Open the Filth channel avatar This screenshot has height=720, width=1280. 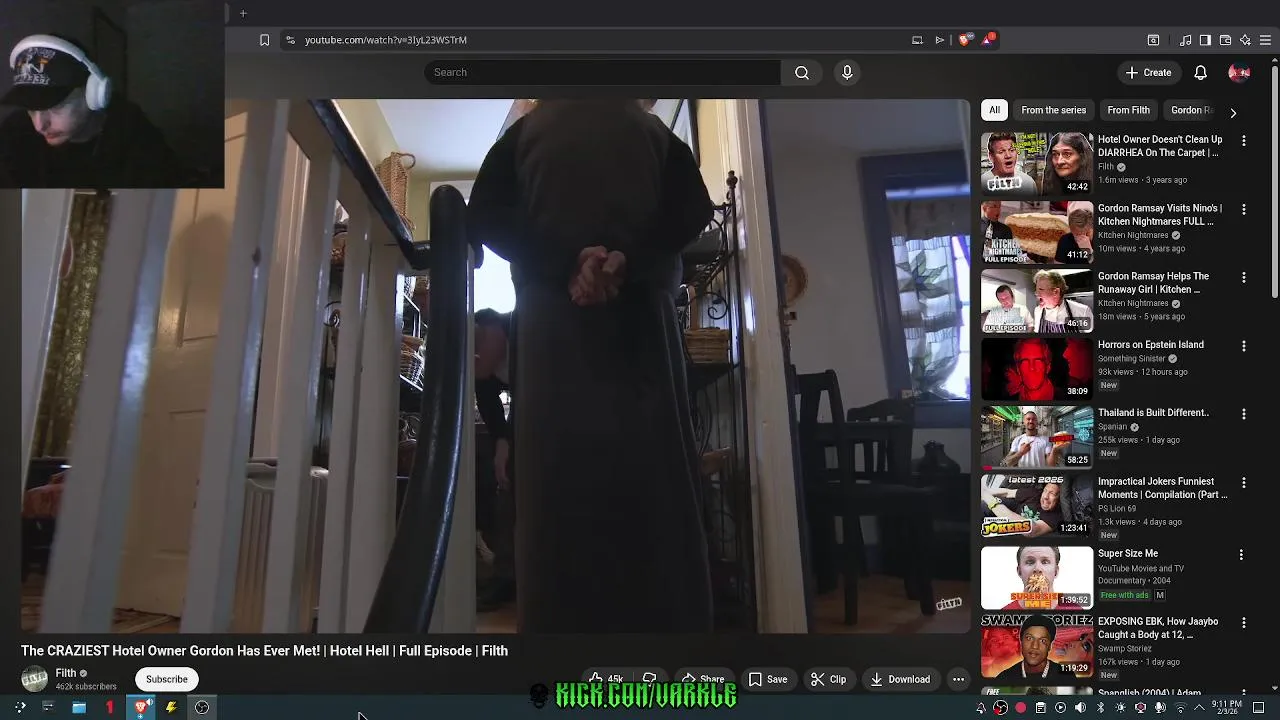coord(34,679)
